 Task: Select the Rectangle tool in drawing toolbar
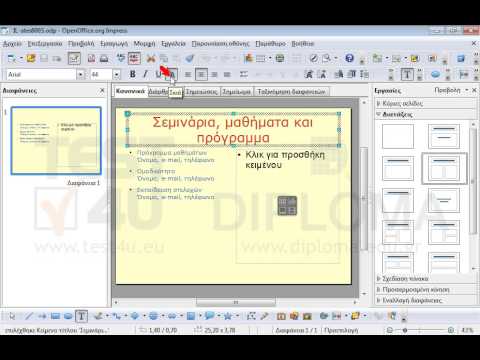click(55, 316)
